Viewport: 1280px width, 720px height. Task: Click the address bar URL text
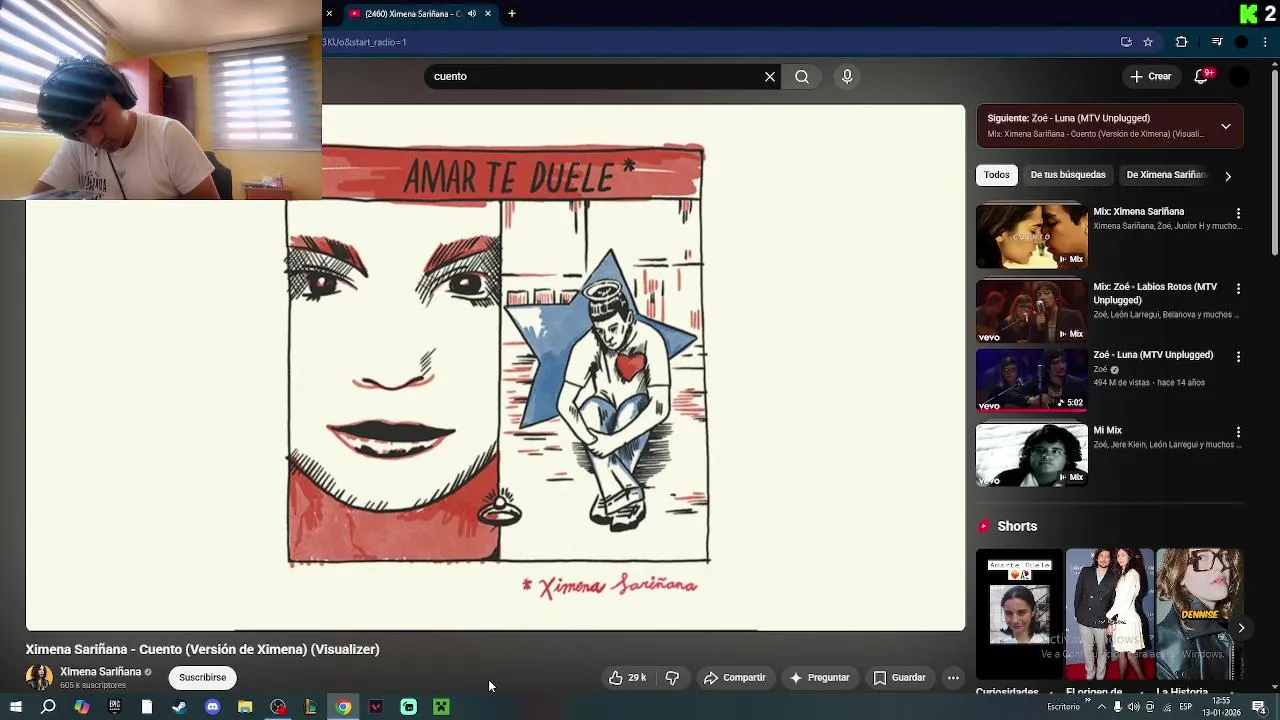tap(364, 42)
